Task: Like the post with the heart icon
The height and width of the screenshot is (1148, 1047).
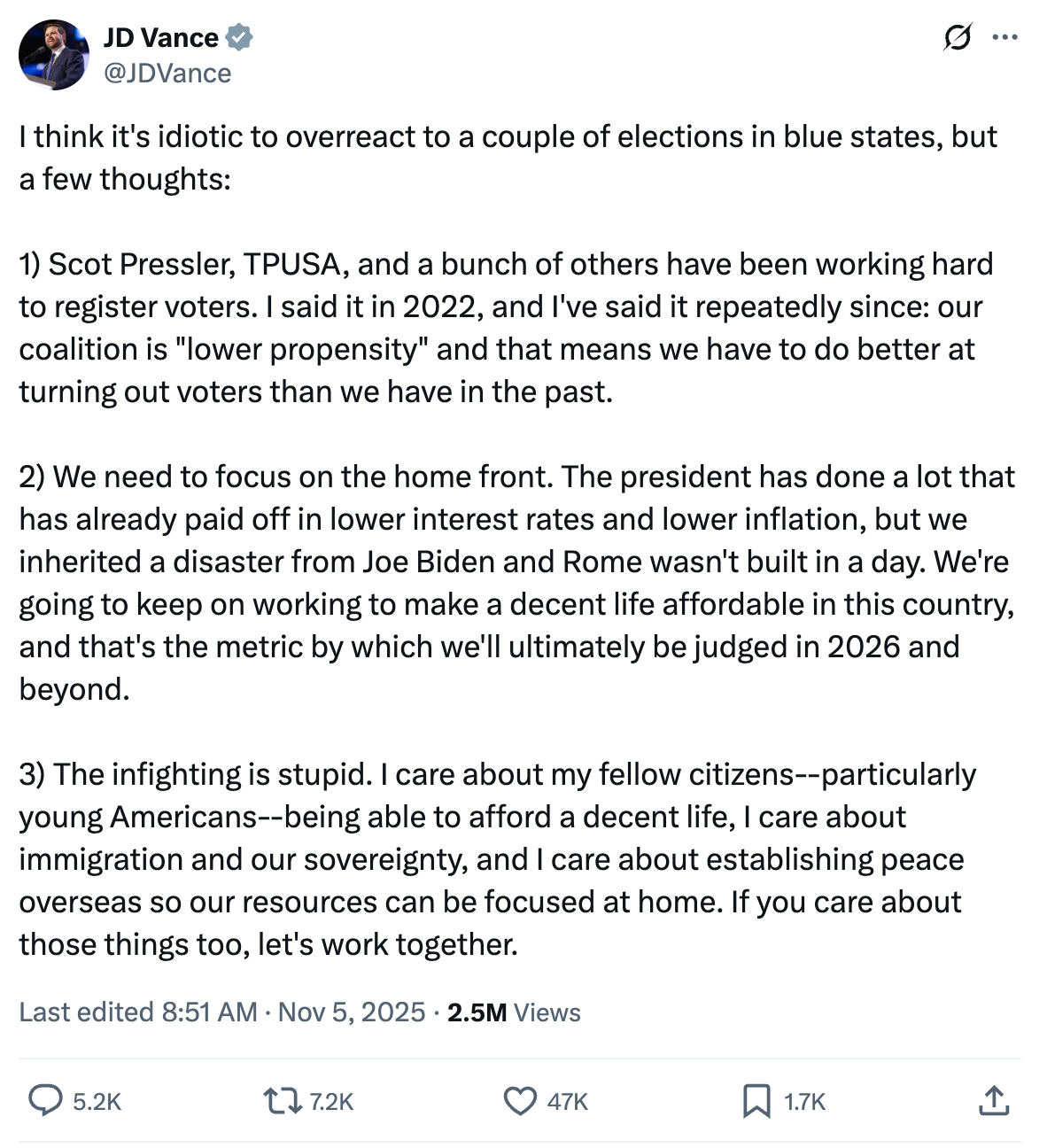Action: point(520,1100)
